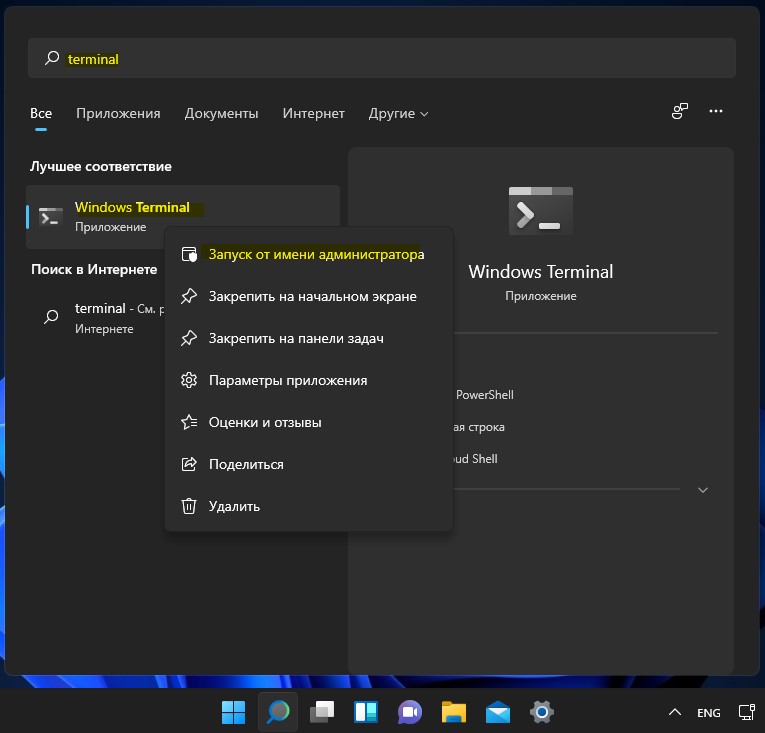
Task: Open the "ая строка" command prompt entry
Action: pyautogui.click(x=479, y=427)
